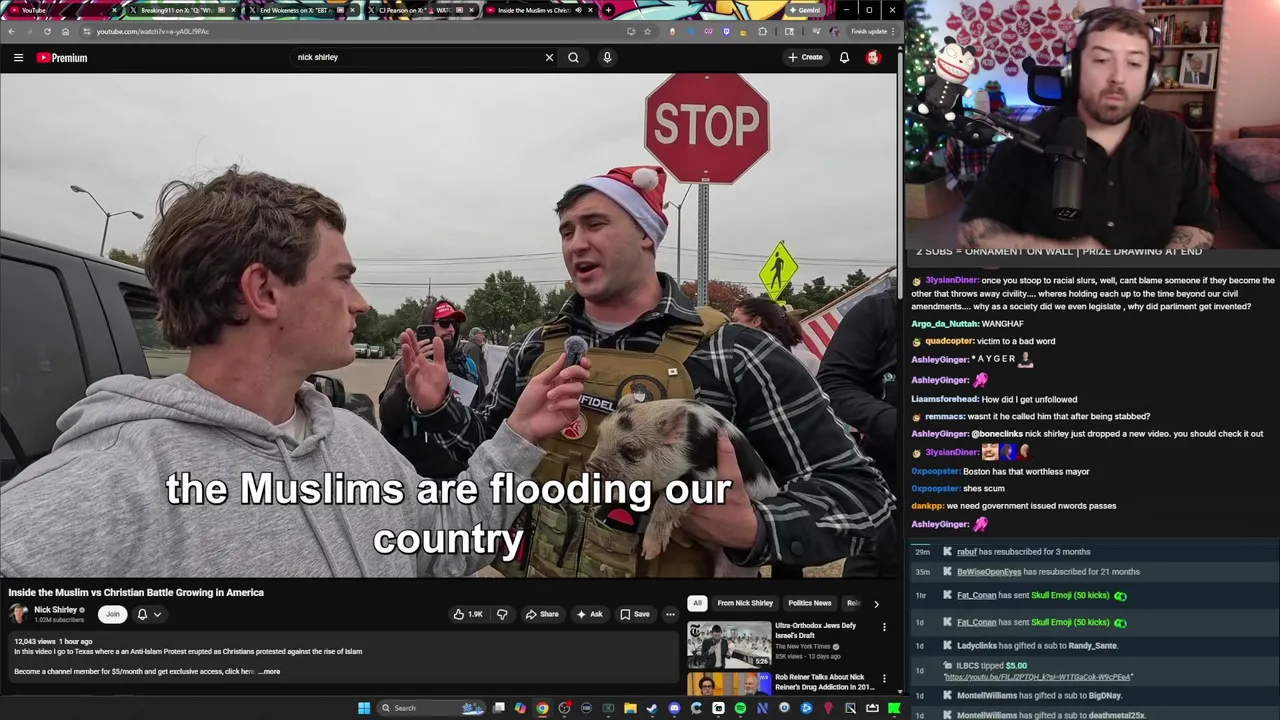
Task: Go to the Chrome home page icon
Action: (x=66, y=31)
